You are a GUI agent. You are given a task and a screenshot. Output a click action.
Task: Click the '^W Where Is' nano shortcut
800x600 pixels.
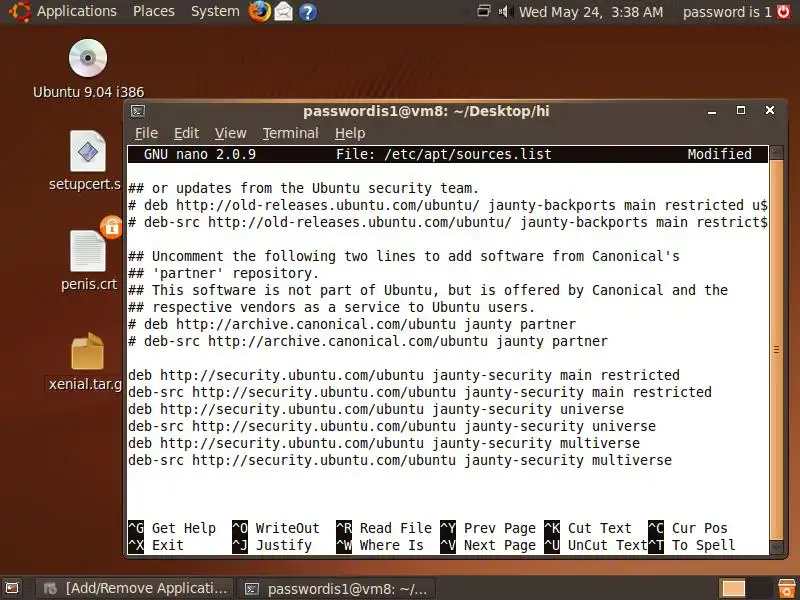point(380,545)
